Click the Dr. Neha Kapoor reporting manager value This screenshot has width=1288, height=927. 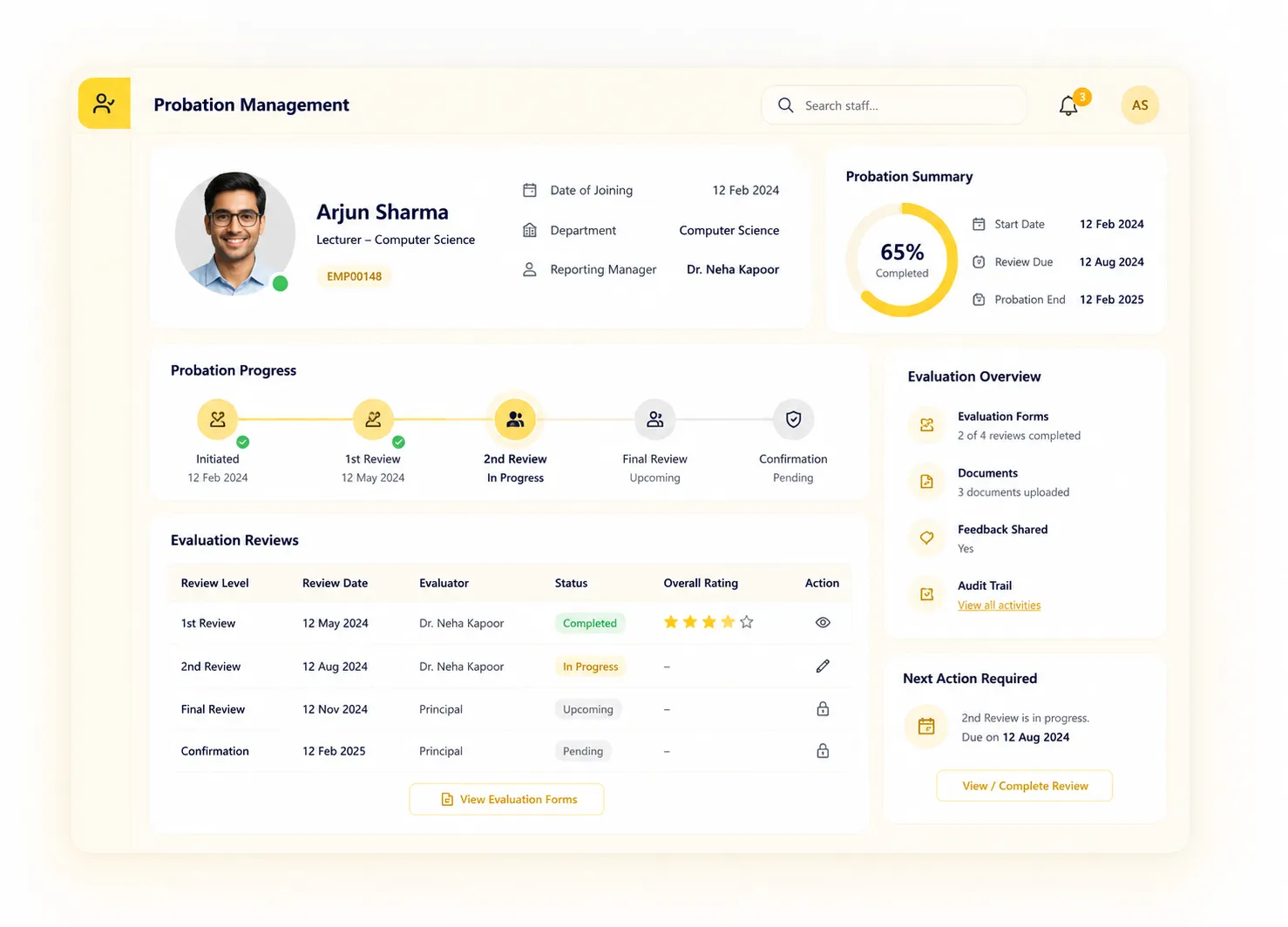pos(733,269)
